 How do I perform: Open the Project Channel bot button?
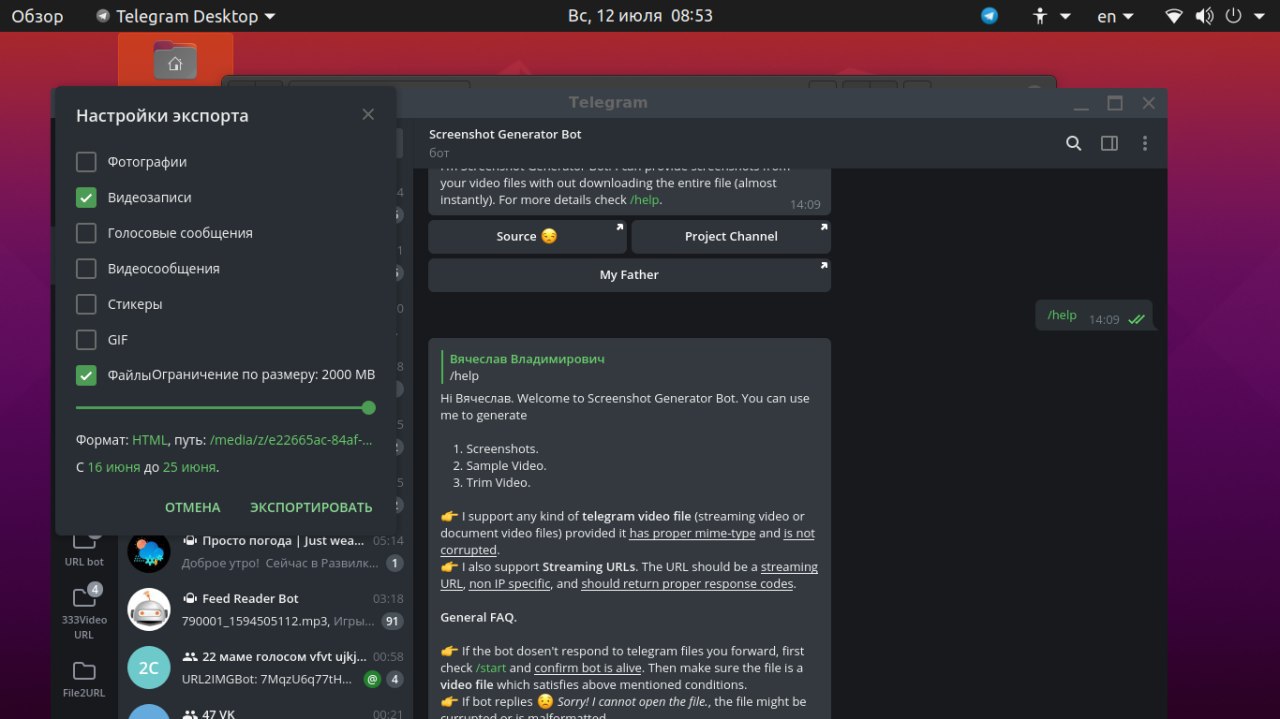tap(731, 237)
